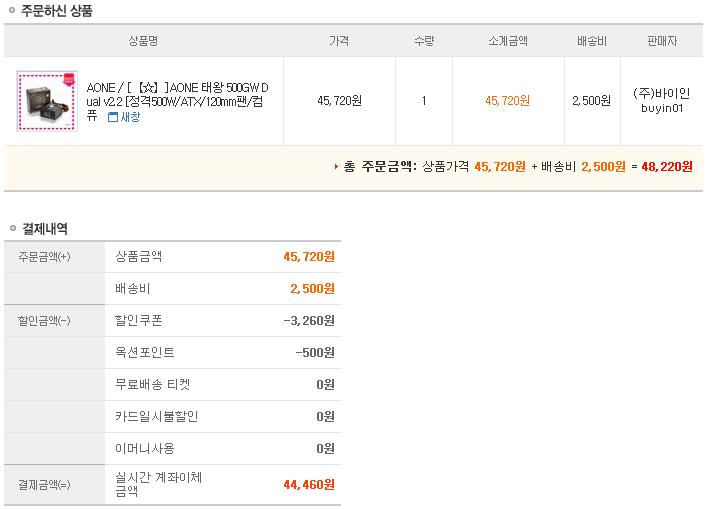The width and height of the screenshot is (710, 509).
Task: Select the 2,500원 shipping fee in product row
Action: [x=592, y=101]
